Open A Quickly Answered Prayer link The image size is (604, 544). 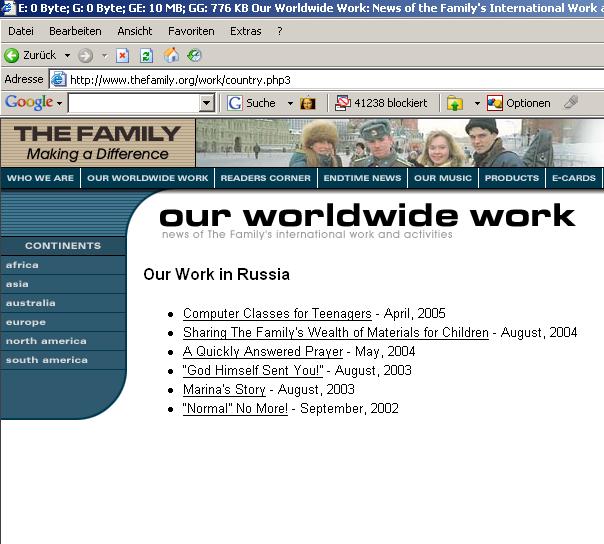[263, 351]
